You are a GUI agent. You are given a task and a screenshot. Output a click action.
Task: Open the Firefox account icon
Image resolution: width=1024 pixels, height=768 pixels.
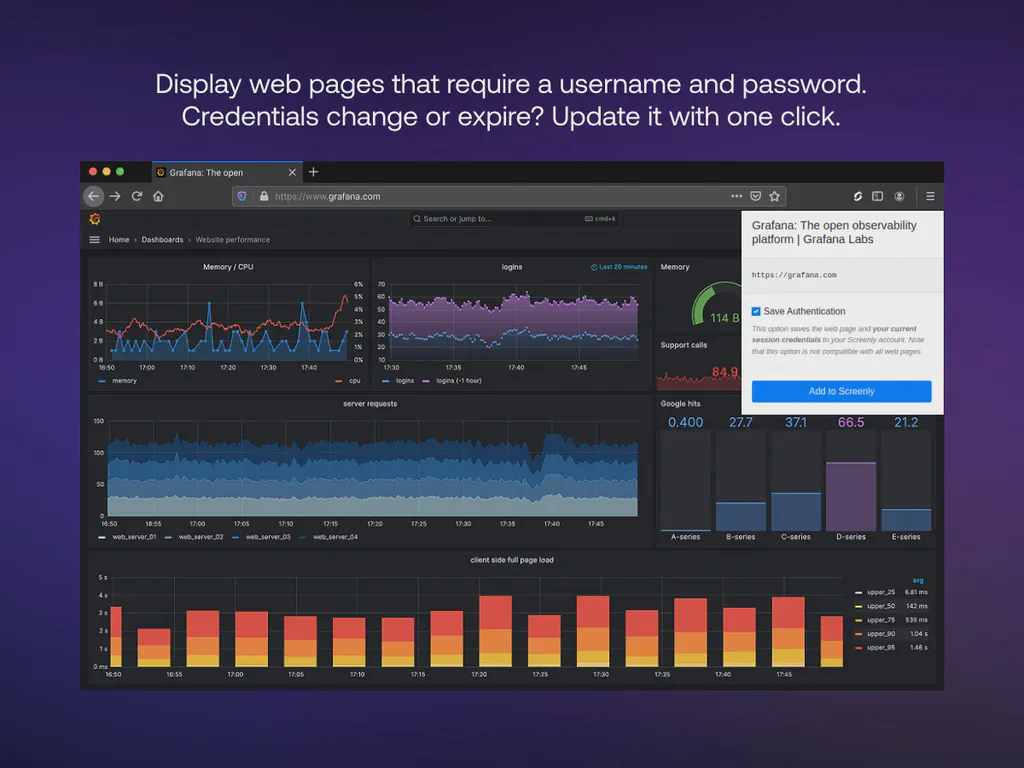[x=898, y=196]
